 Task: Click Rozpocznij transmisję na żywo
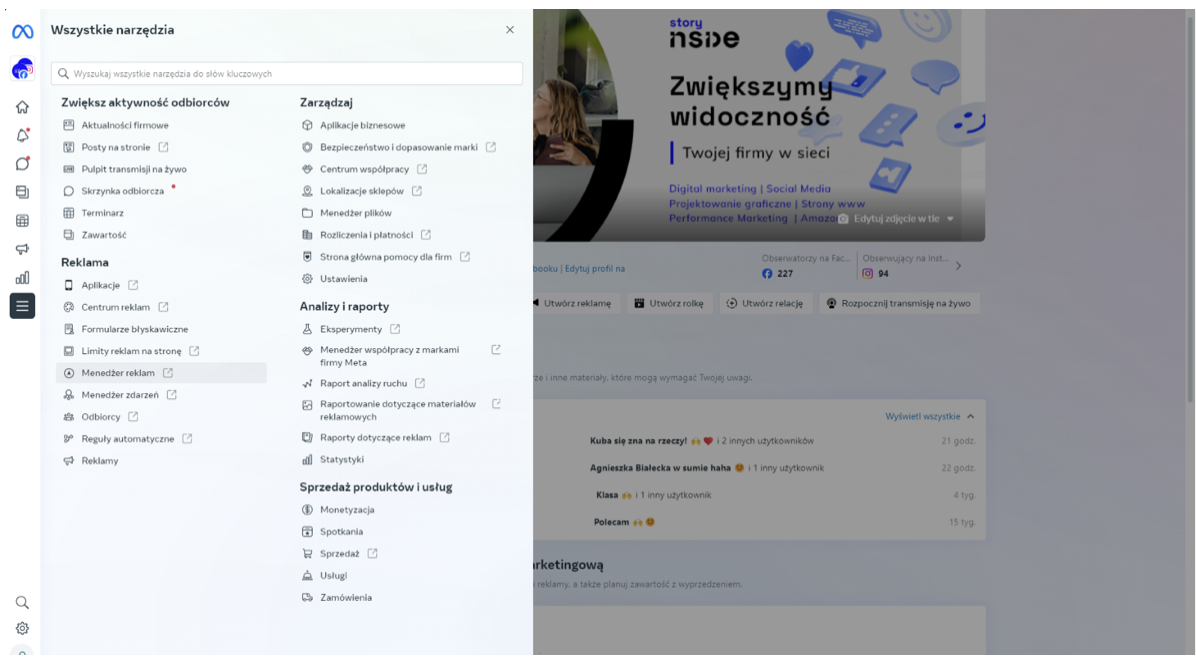[x=899, y=303]
